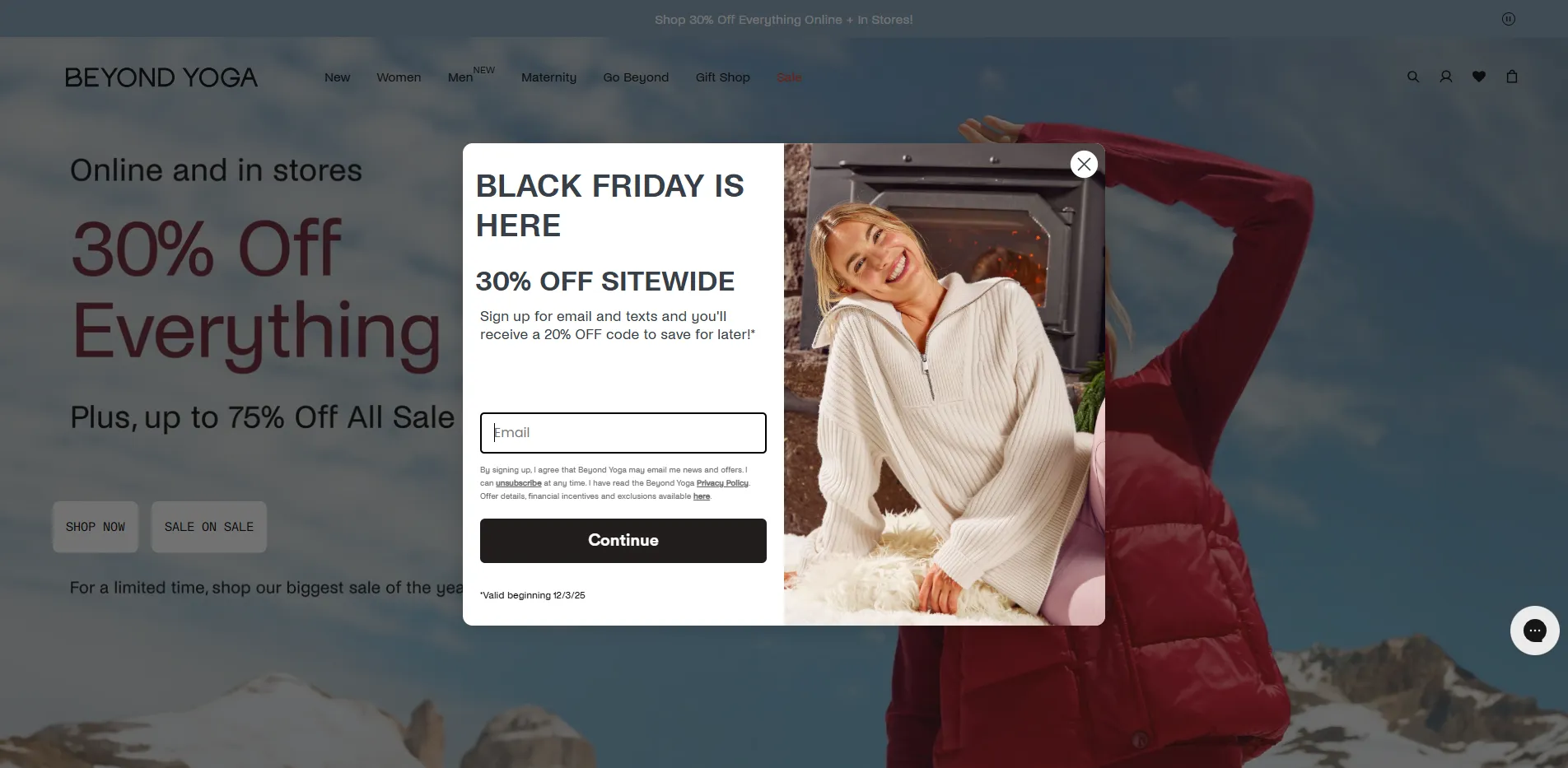Open the wishlist heart icon
Image resolution: width=1568 pixels, height=768 pixels.
[1479, 77]
